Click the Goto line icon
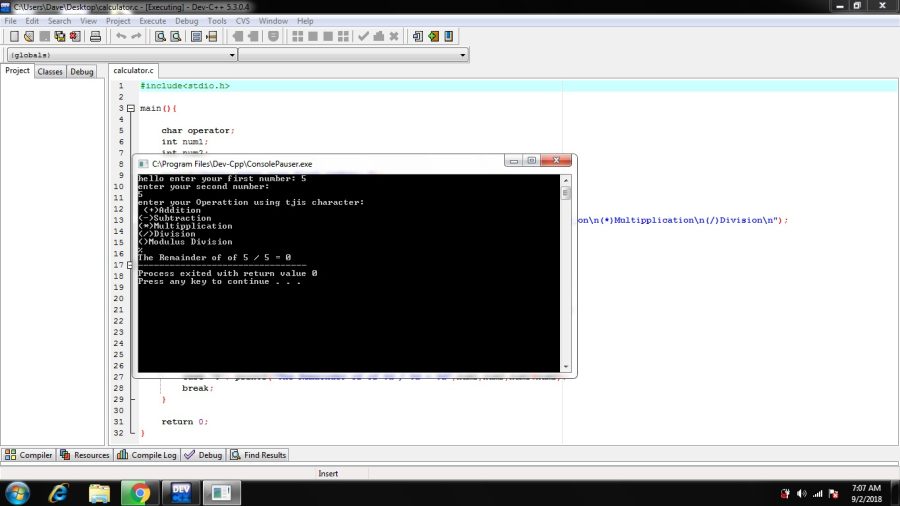This screenshot has width=900, height=506. point(212,36)
